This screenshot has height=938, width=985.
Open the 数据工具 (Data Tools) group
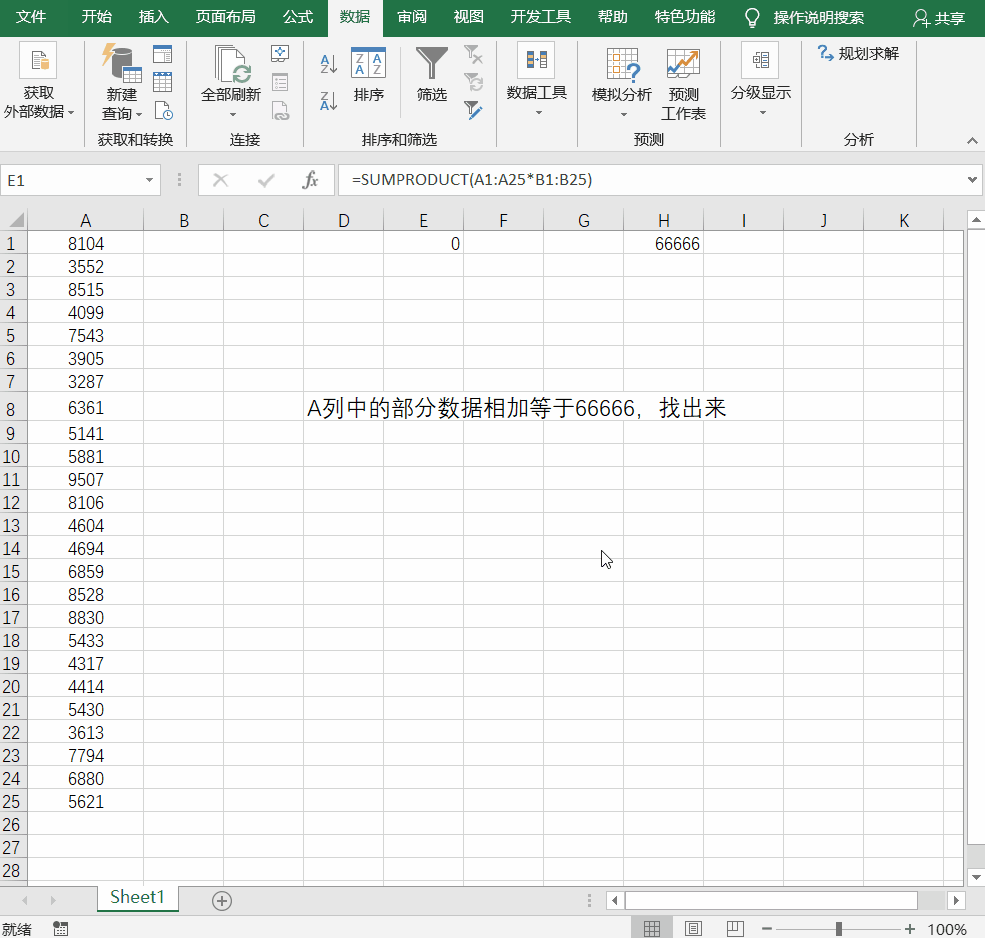pos(536,79)
